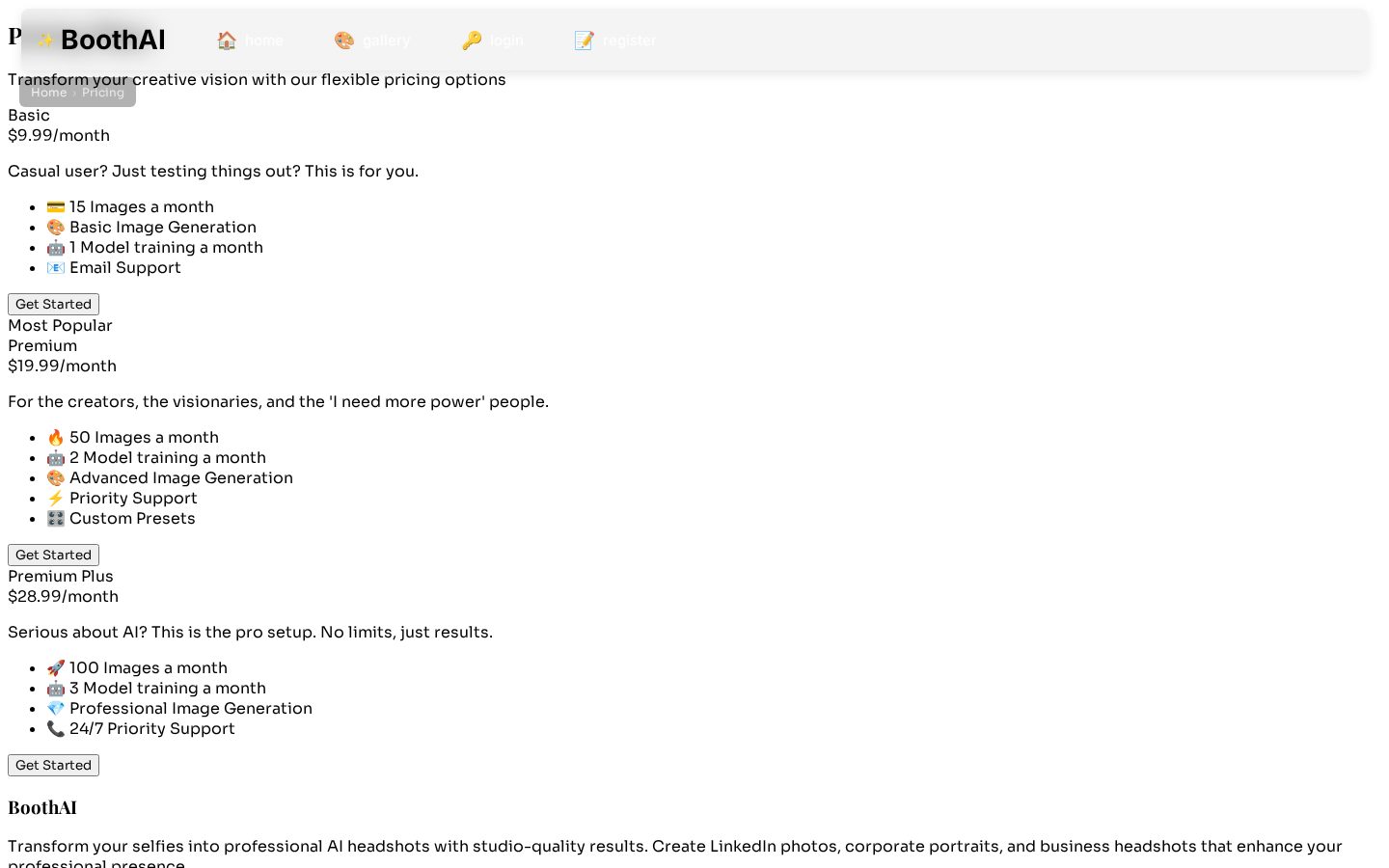This screenshot has width=1389, height=868.
Task: Click the $9.99/month price text
Action: coord(59,135)
